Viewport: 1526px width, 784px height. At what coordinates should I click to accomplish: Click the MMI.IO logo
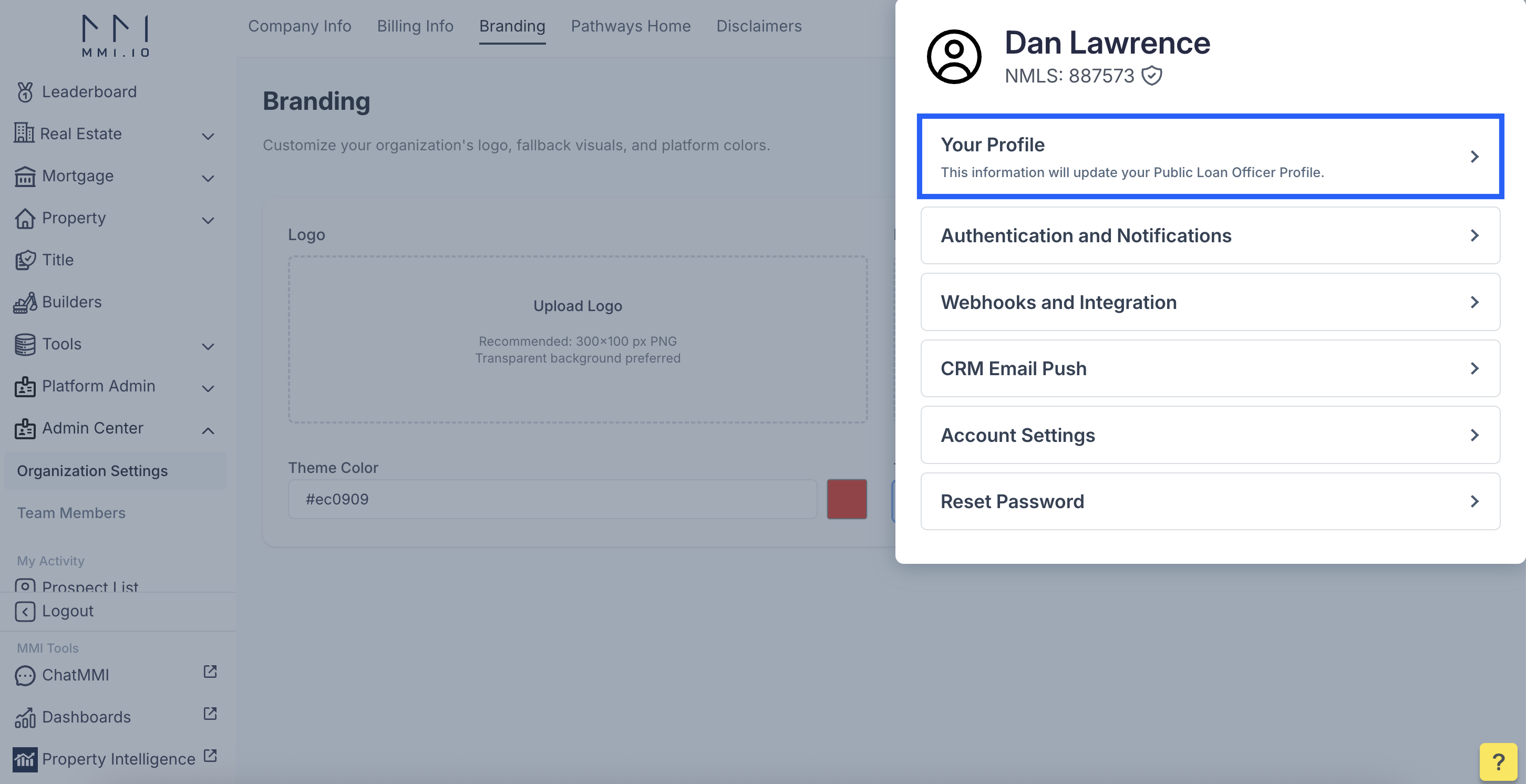pyautogui.click(x=116, y=36)
